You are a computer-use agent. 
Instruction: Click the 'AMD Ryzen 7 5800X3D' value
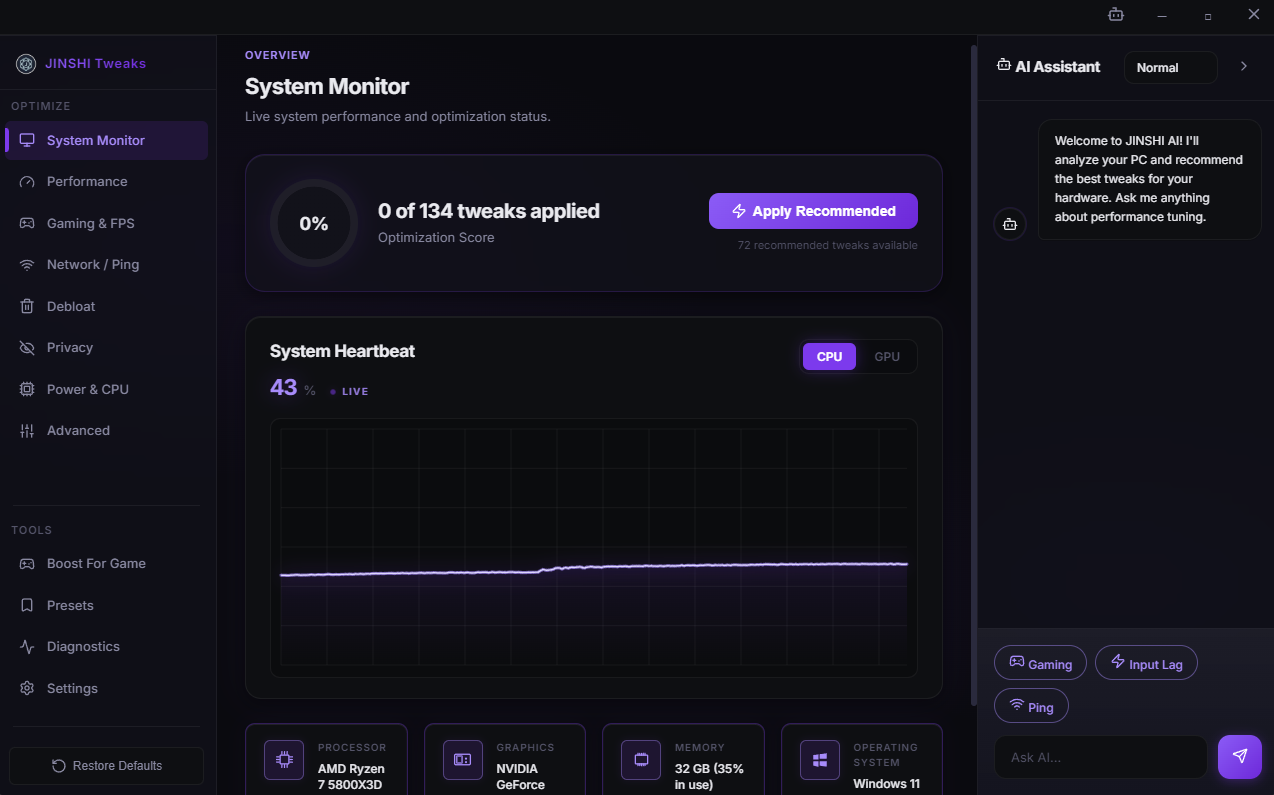pyautogui.click(x=351, y=776)
